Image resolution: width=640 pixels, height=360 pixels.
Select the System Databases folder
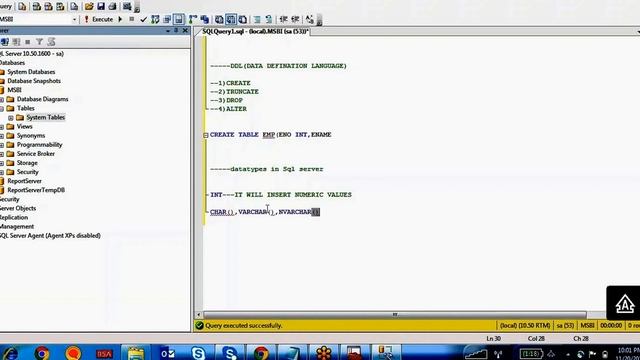tap(31, 72)
